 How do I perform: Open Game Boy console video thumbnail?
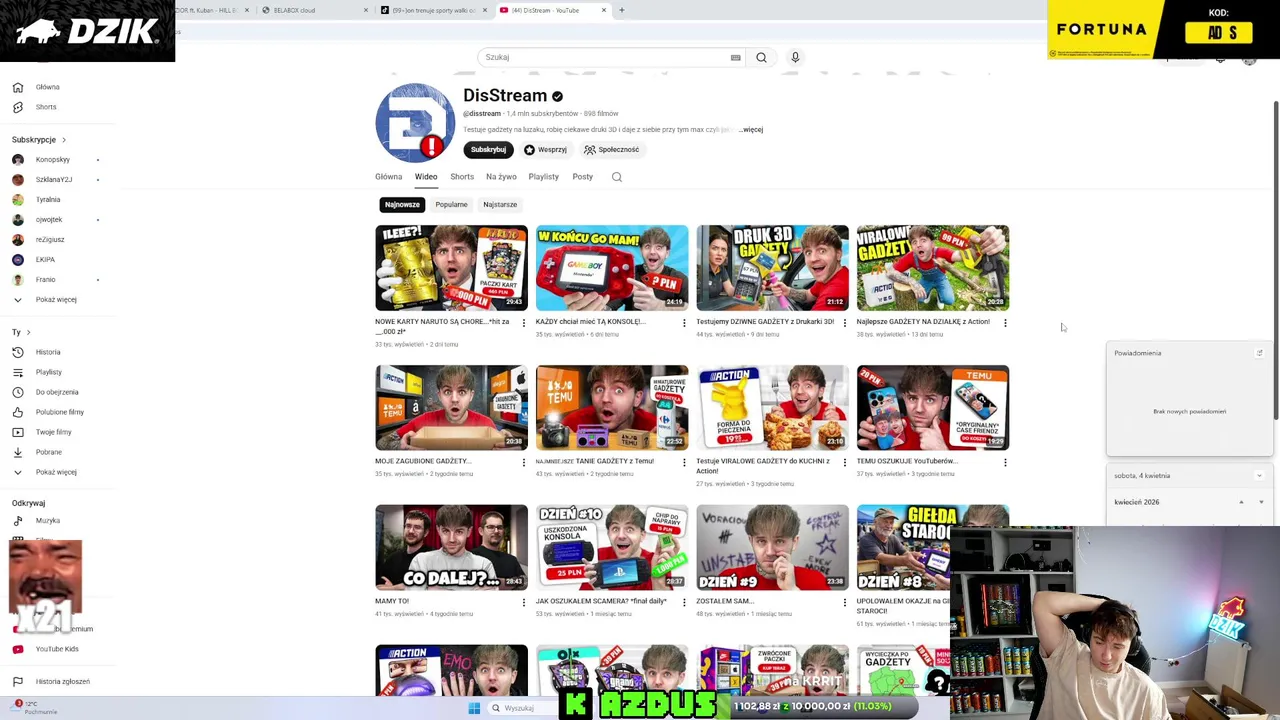click(611, 268)
